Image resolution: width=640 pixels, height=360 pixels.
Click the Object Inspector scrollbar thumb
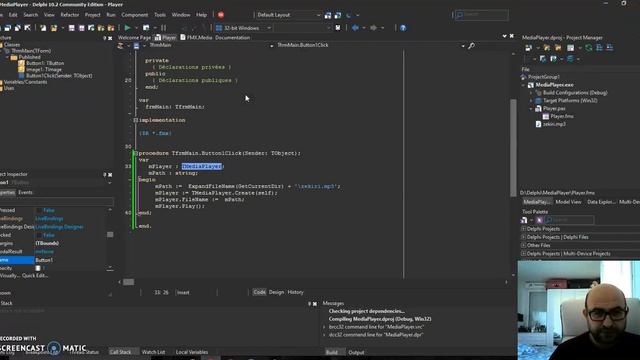tap(110, 235)
